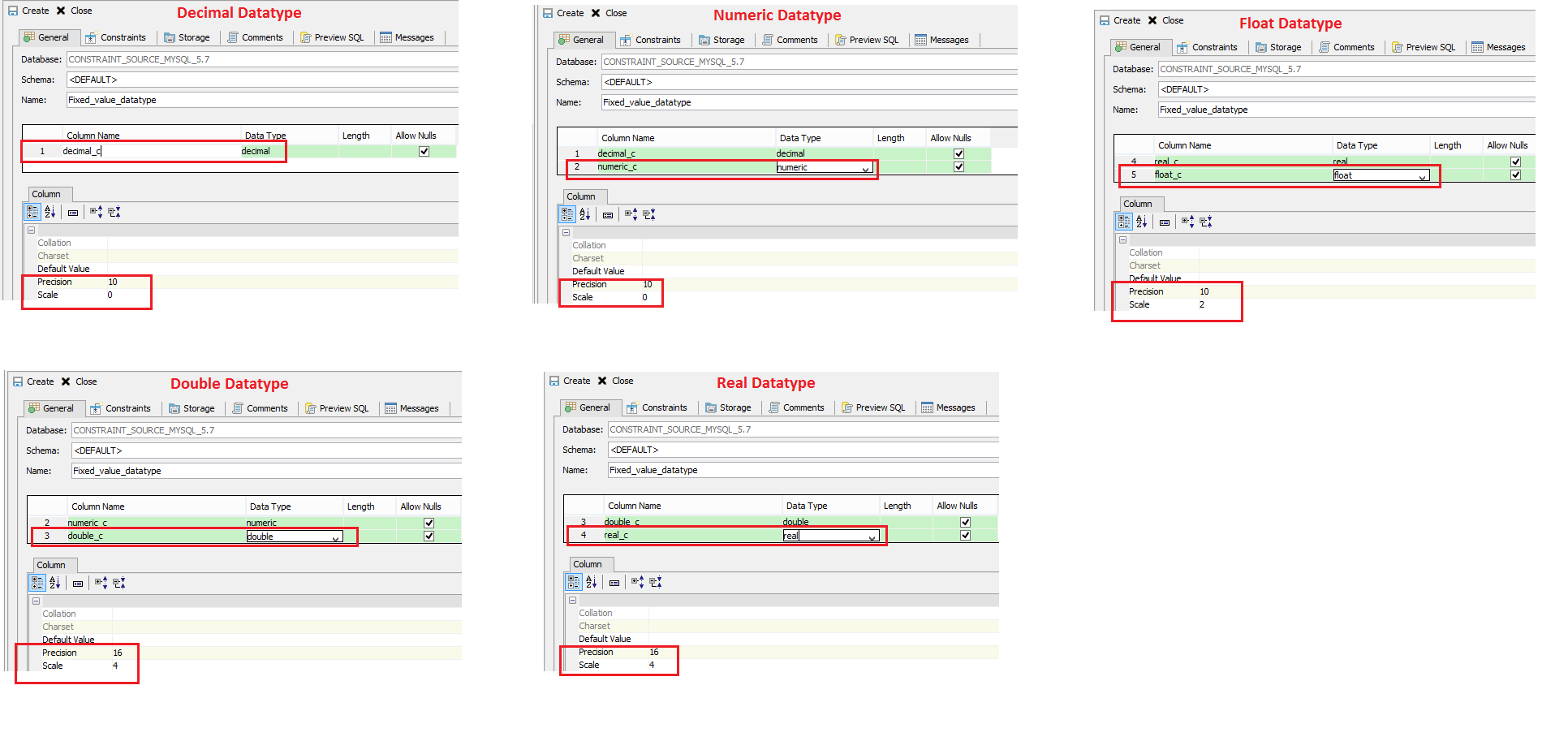The height and width of the screenshot is (737, 1568).
Task: Click remove column icon in Double Datatype panel
Action: point(119,583)
